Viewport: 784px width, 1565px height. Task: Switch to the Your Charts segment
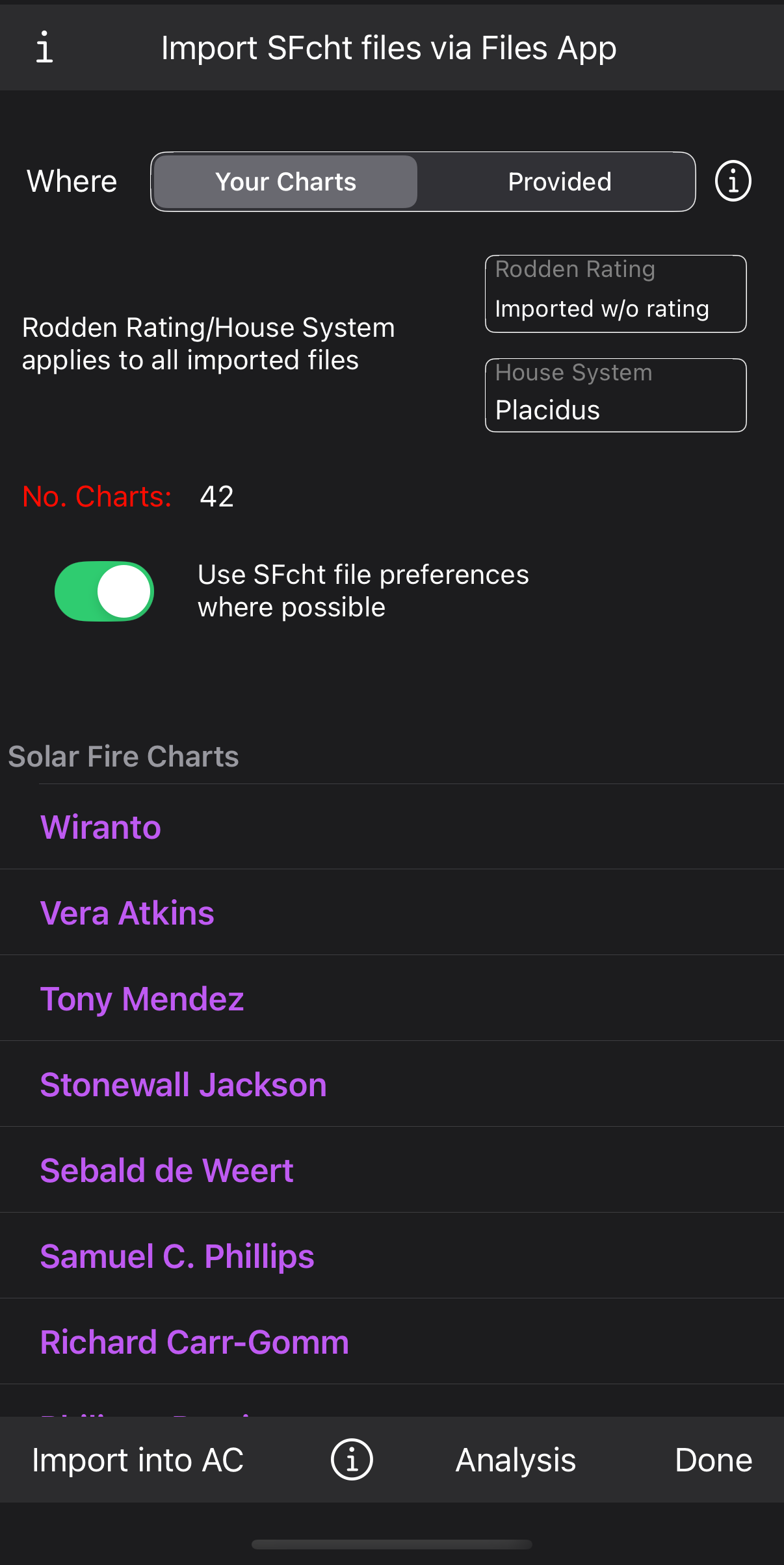285,182
